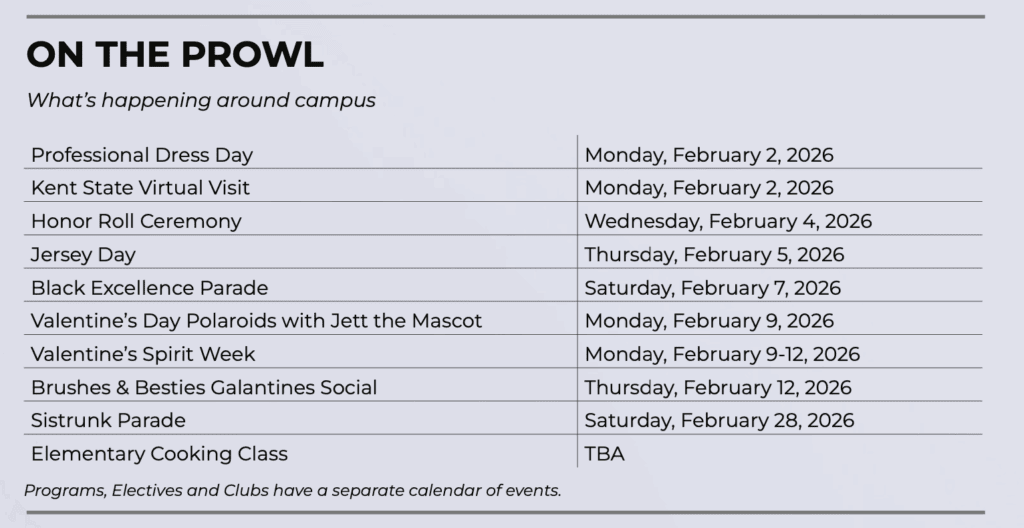Click the Thursday, February 12, 2026 date

[718, 387]
